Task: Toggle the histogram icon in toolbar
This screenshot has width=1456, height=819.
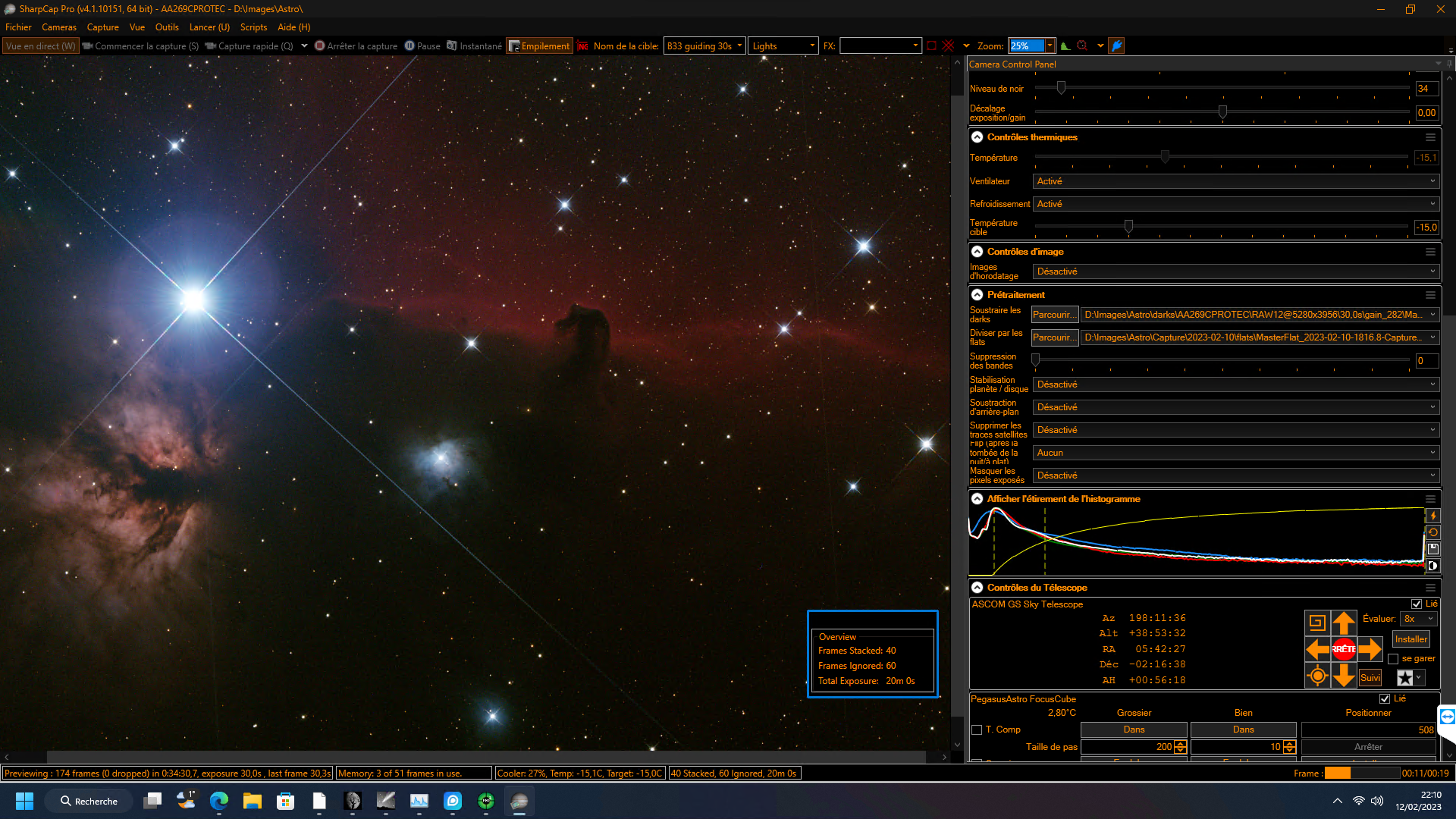Action: coord(1065,46)
